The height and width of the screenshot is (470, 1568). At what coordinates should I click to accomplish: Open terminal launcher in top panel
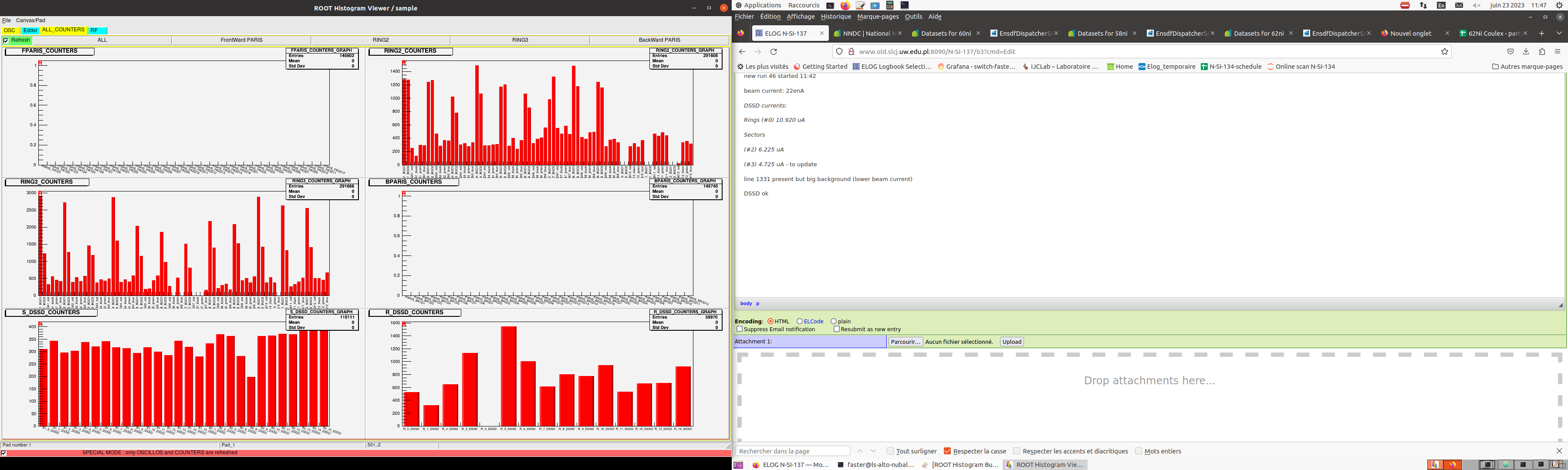(905, 6)
